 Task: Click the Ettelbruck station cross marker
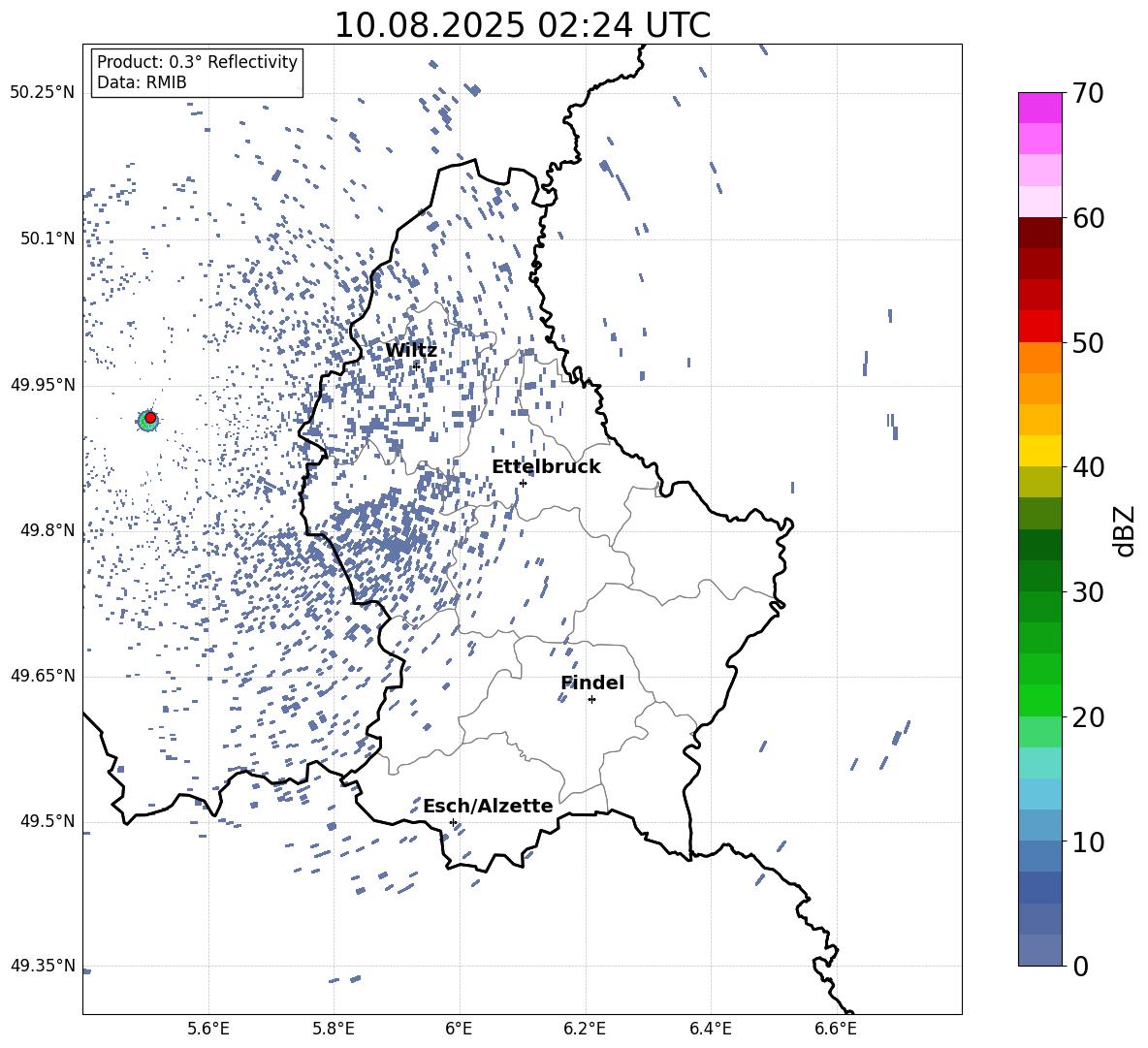coord(523,483)
